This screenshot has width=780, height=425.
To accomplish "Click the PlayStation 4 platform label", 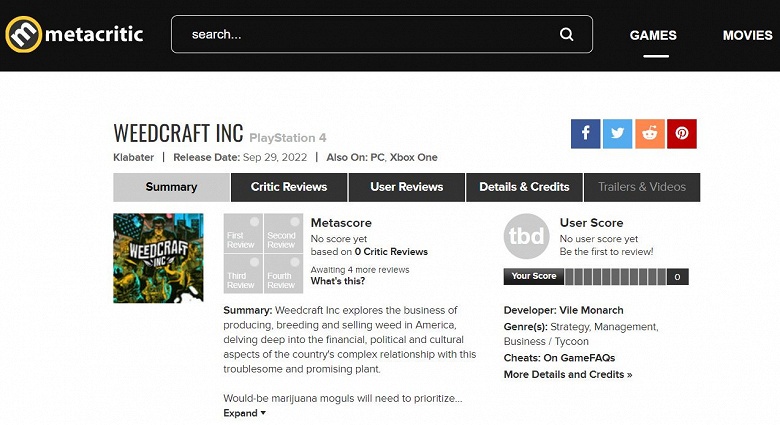I will (x=288, y=138).
